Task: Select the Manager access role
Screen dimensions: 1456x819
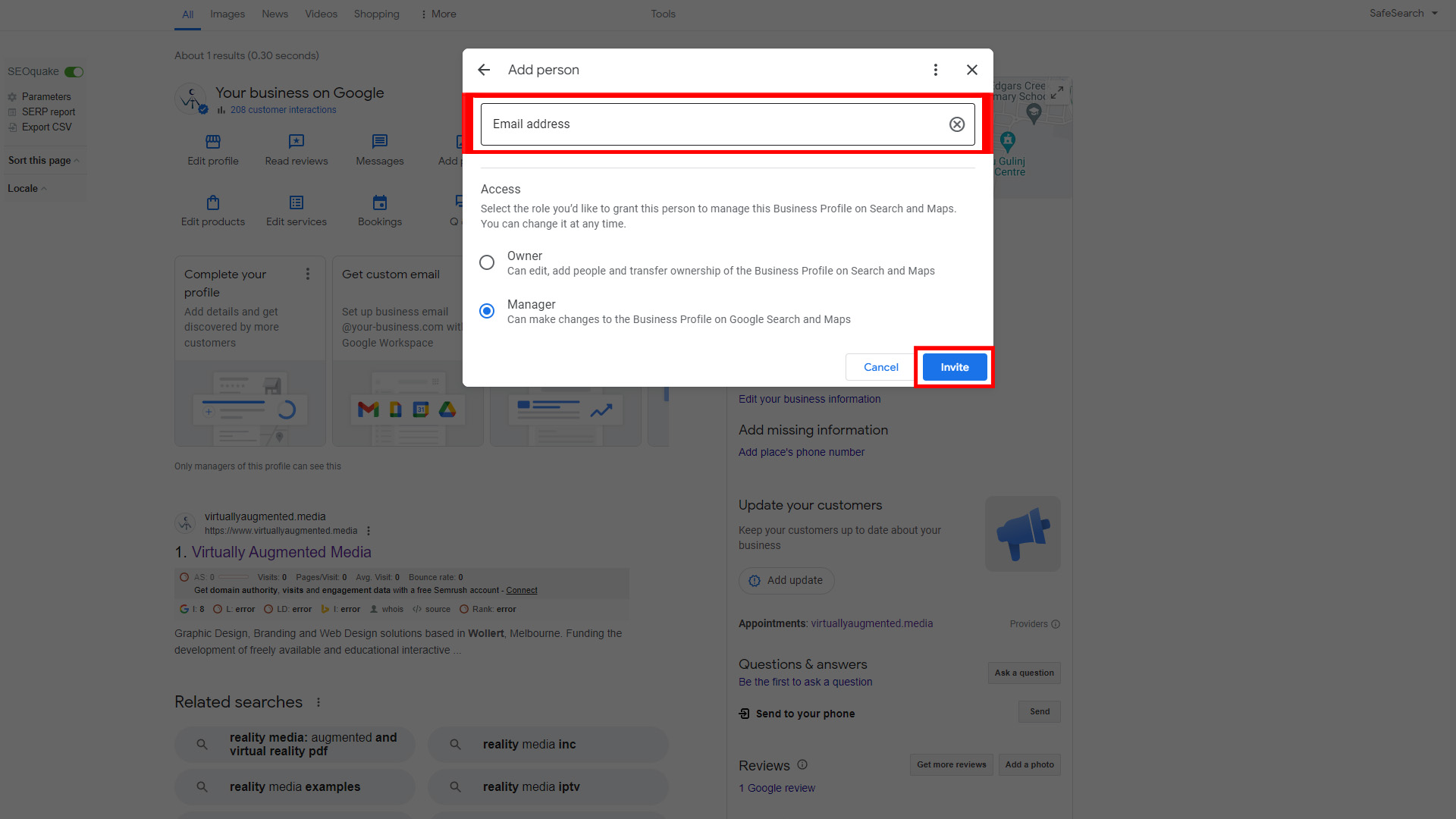Action: (x=487, y=311)
